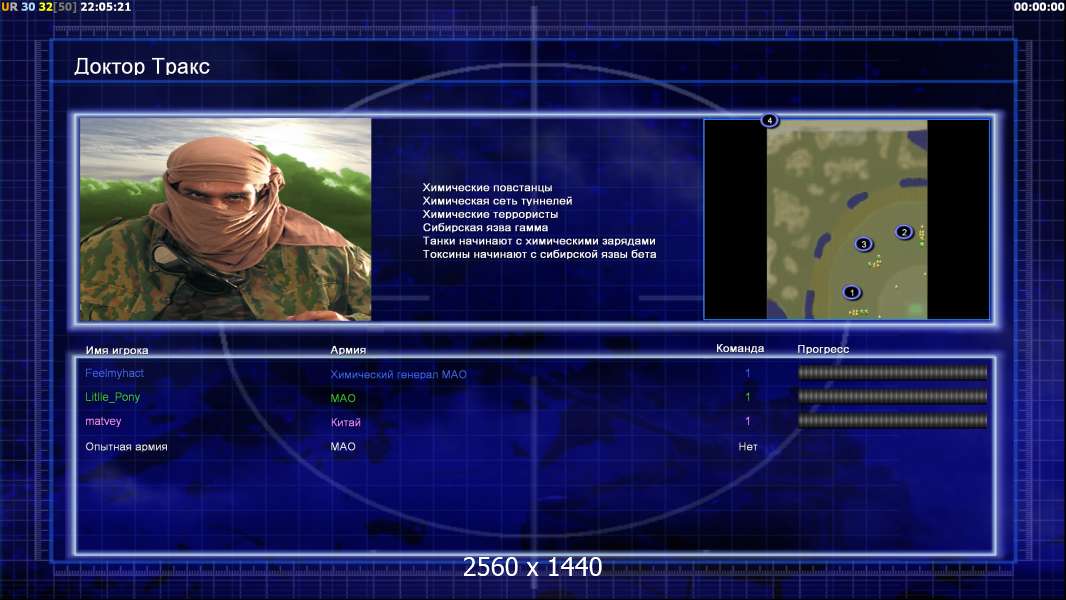This screenshot has height=600, width=1066.
Task: Select player name Litlle_Pony
Action: coord(112,397)
